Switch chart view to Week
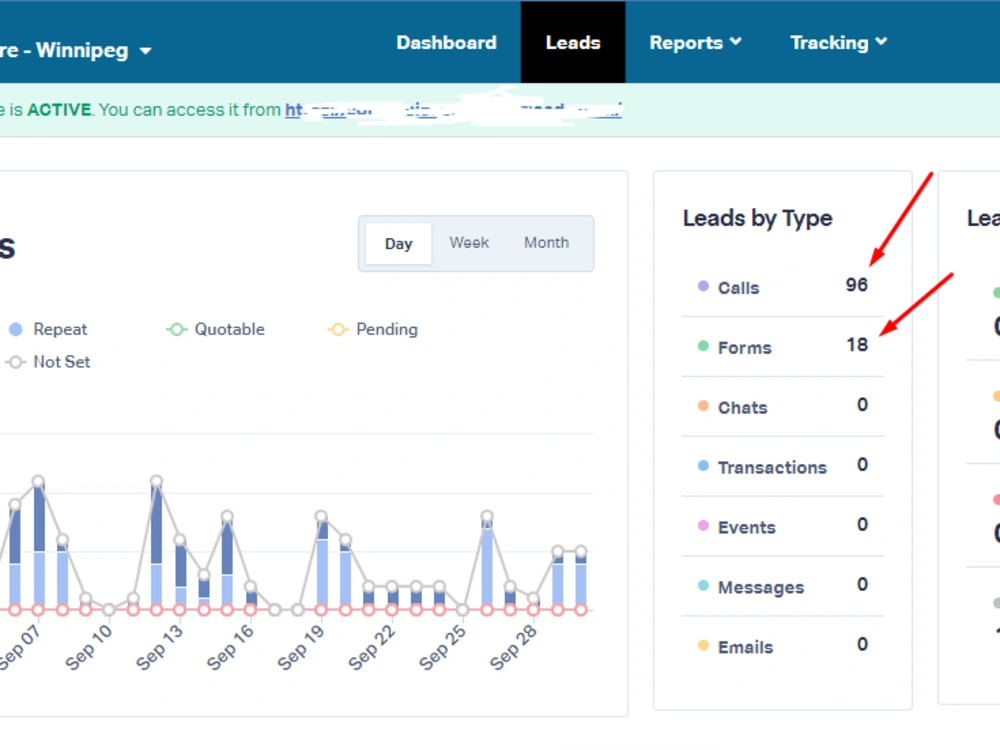This screenshot has height=750, width=1000. point(469,243)
